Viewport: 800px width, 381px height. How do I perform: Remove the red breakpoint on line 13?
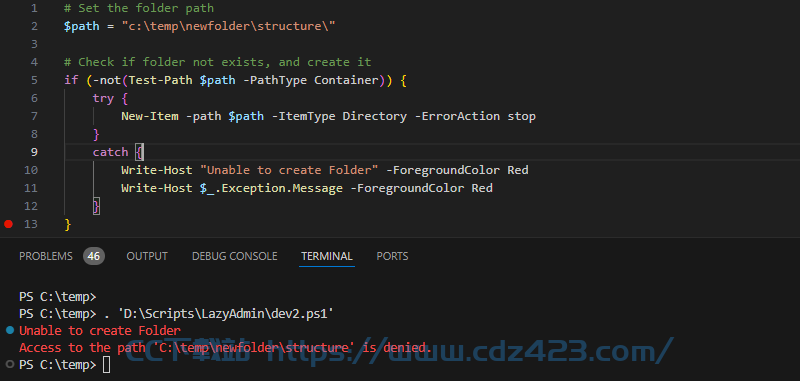tap(8, 224)
